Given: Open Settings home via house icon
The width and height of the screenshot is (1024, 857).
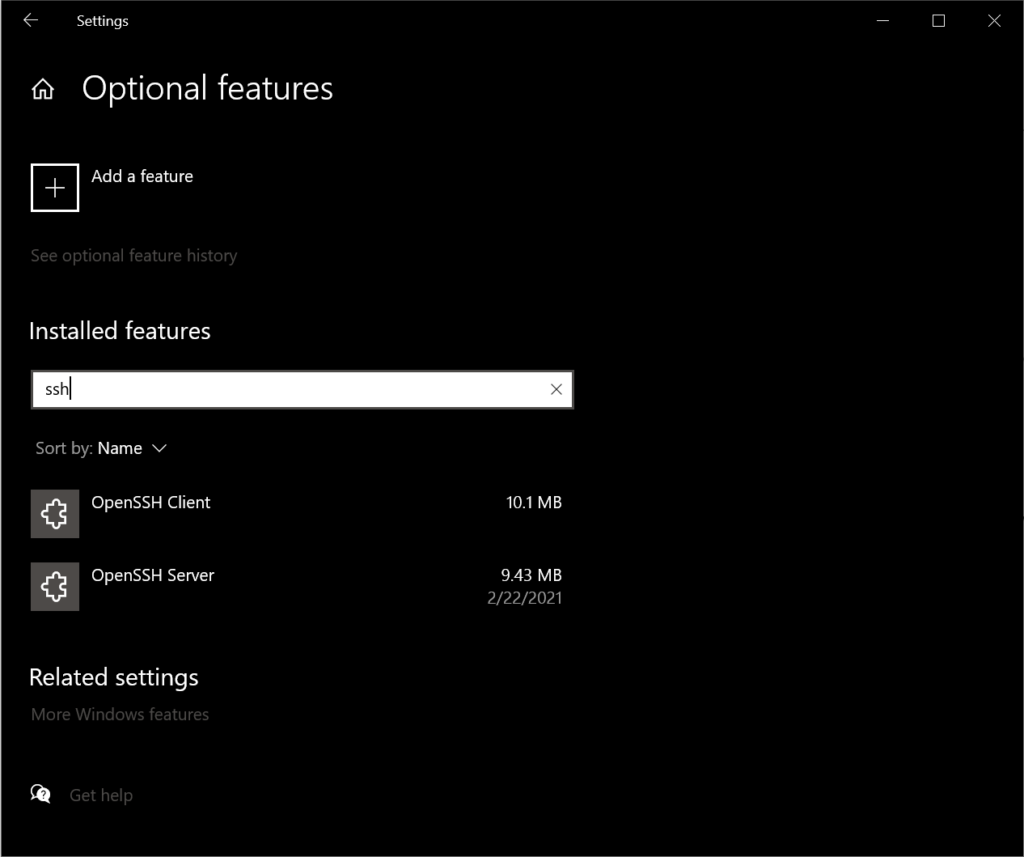Looking at the screenshot, I should click(x=43, y=89).
